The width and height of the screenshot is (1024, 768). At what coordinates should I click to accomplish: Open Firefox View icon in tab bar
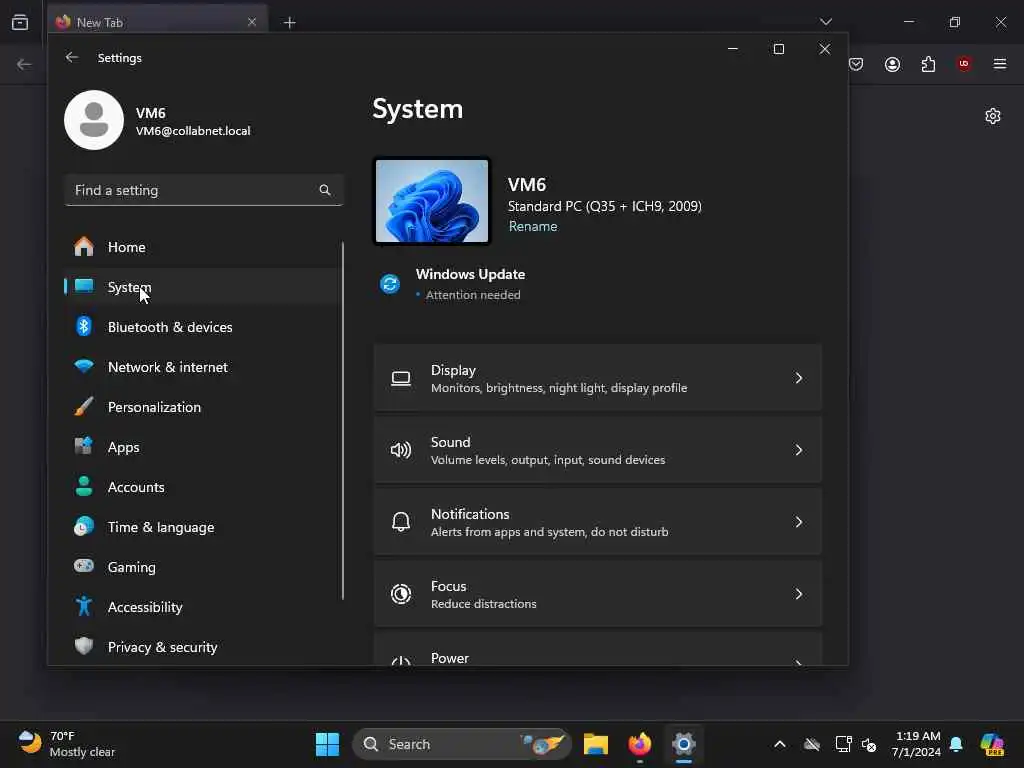tap(20, 22)
